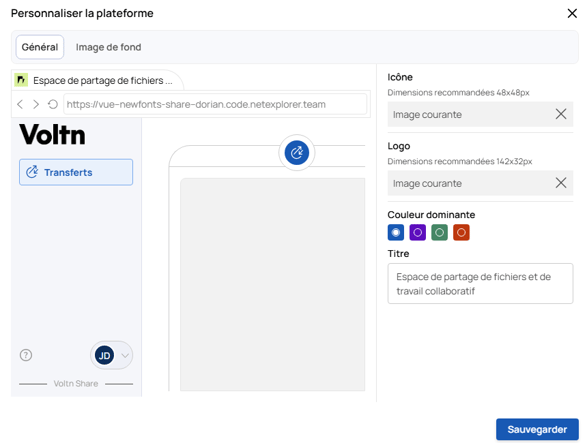The height and width of the screenshot is (443, 587).
Task: Select the orange-red dominant color
Action: point(461,233)
